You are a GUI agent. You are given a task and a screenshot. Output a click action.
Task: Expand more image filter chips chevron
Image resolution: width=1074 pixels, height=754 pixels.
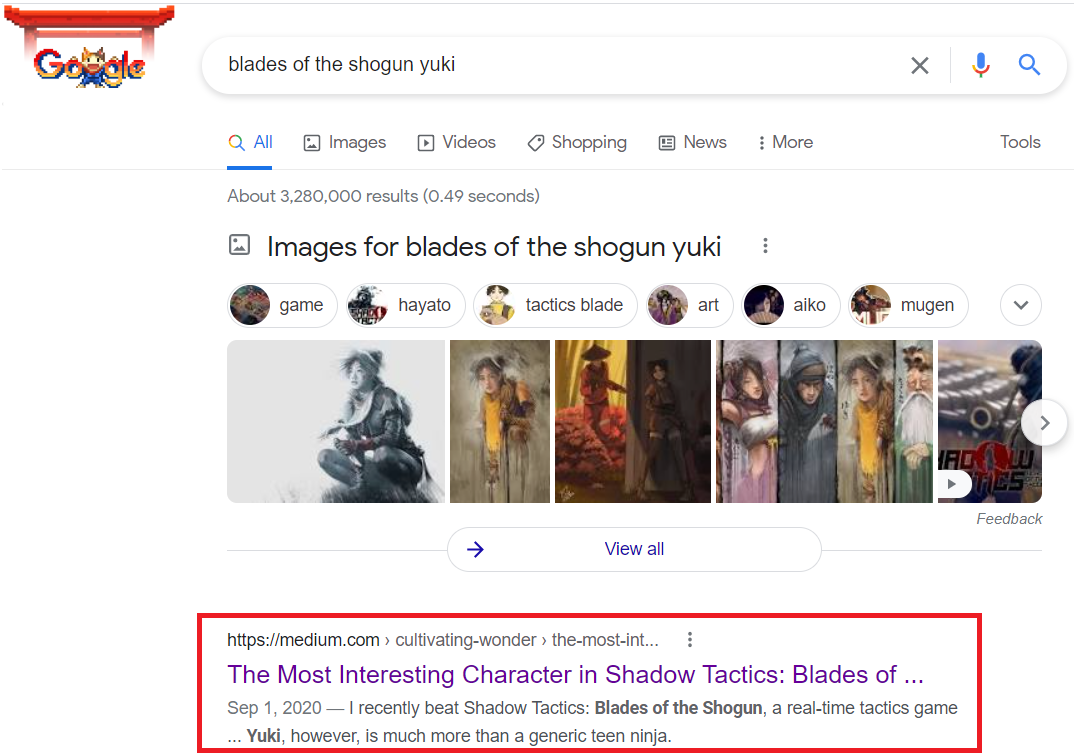(1021, 305)
